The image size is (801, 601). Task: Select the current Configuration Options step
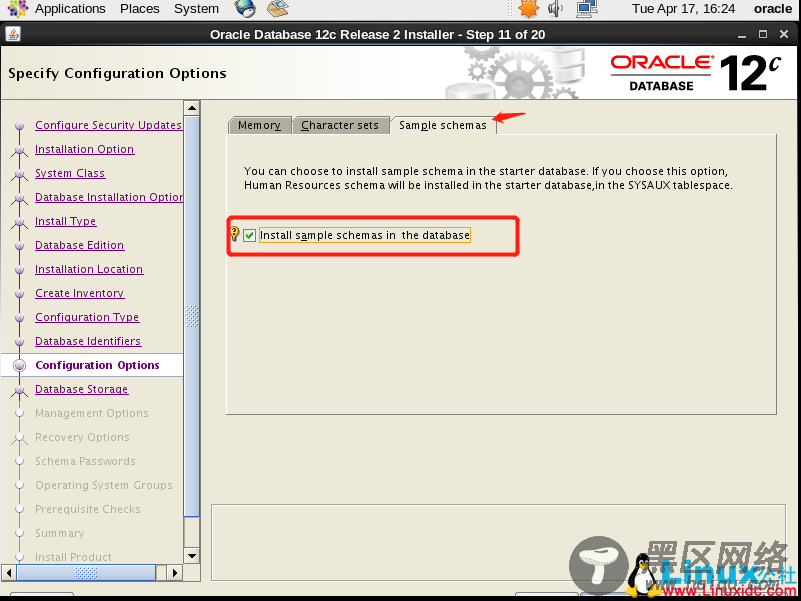pyautogui.click(x=97, y=365)
